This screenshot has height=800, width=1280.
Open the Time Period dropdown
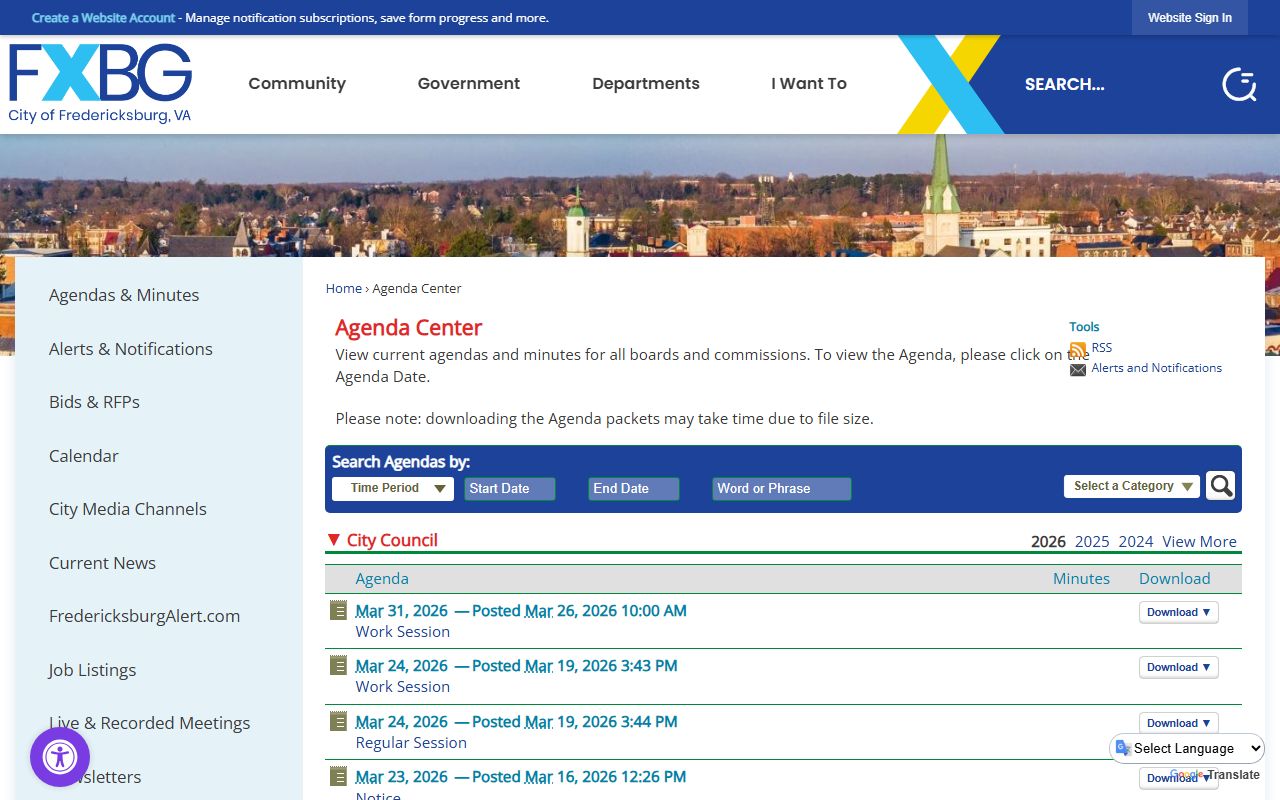393,488
